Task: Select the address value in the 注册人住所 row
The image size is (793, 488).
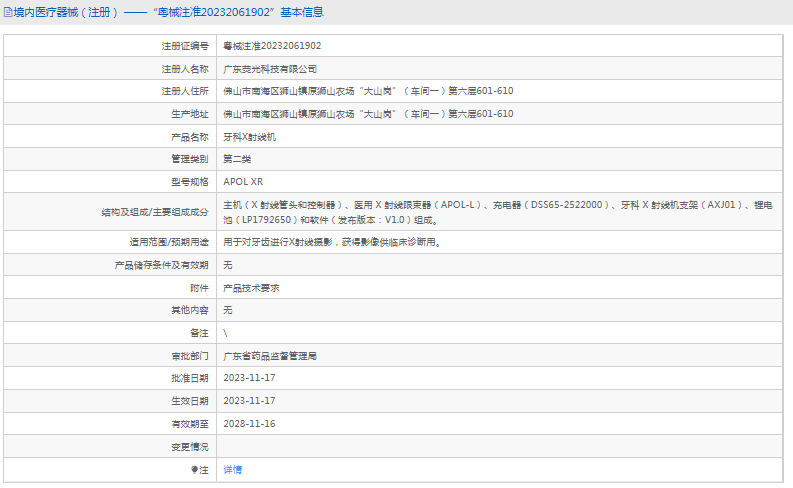Action: coord(368,91)
